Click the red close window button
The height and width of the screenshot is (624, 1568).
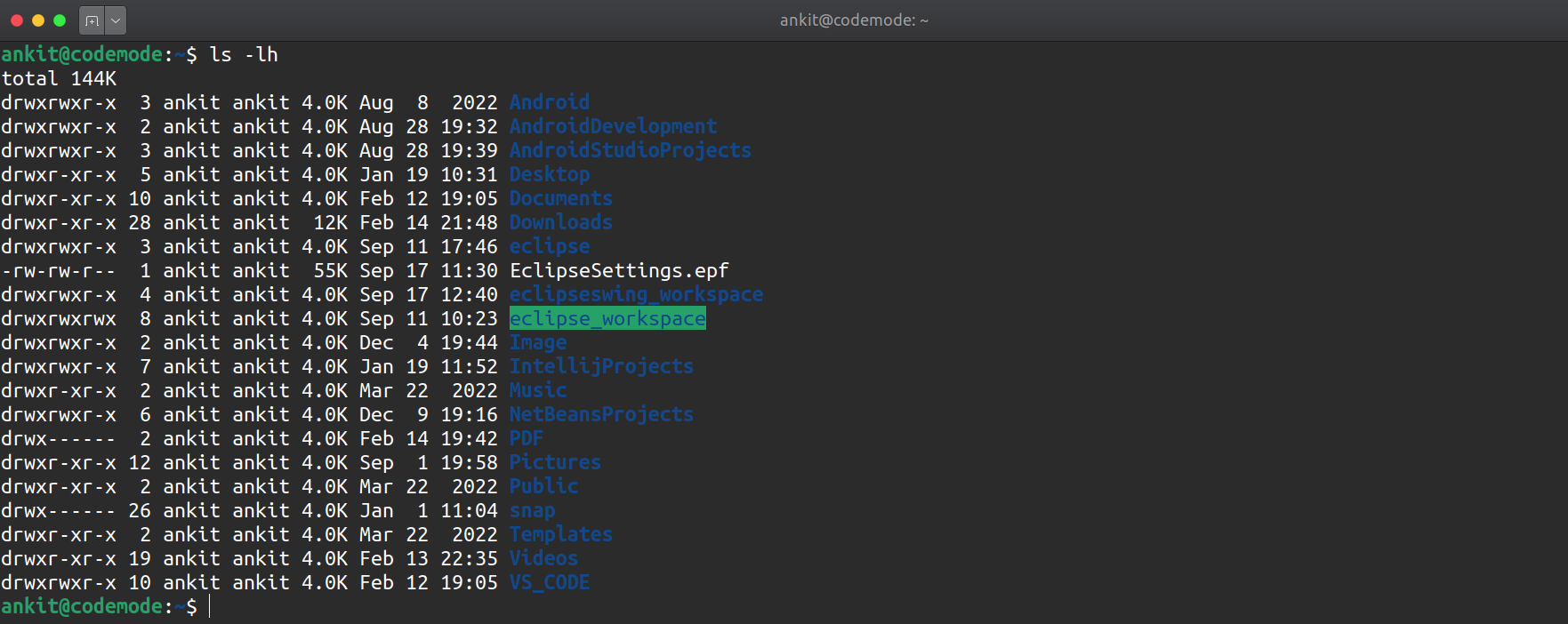tap(17, 20)
